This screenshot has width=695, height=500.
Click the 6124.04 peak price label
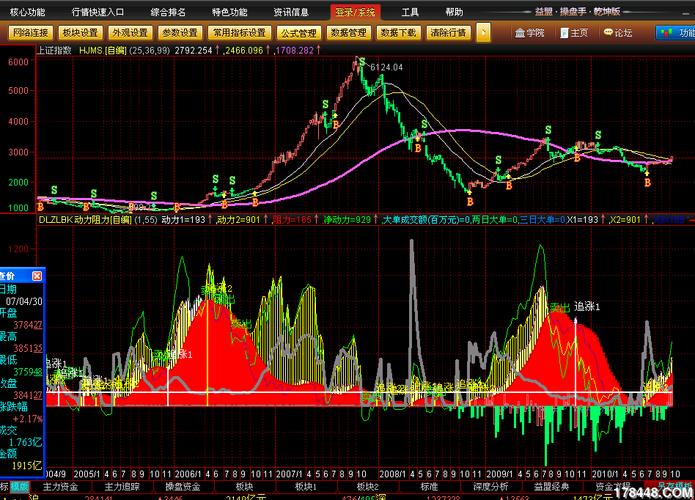pos(387,67)
